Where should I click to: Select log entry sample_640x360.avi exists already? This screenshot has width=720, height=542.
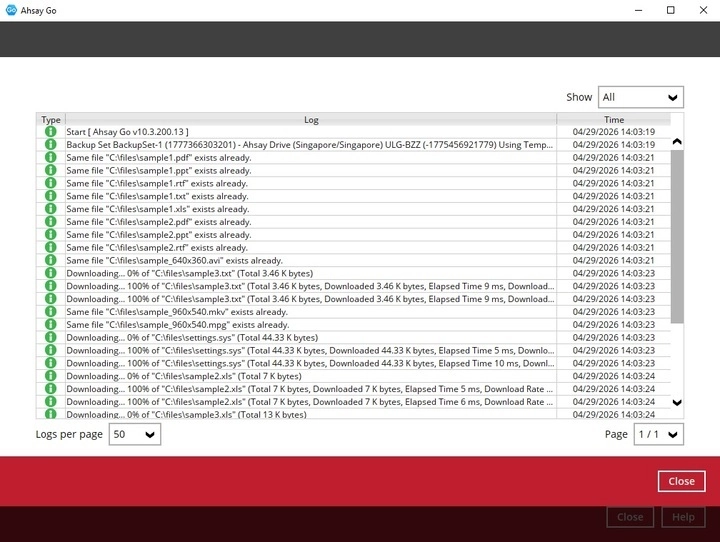coord(174,260)
